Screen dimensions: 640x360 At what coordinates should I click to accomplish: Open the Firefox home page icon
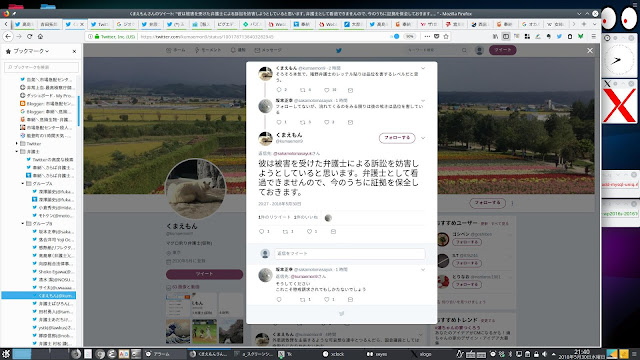click(40, 36)
